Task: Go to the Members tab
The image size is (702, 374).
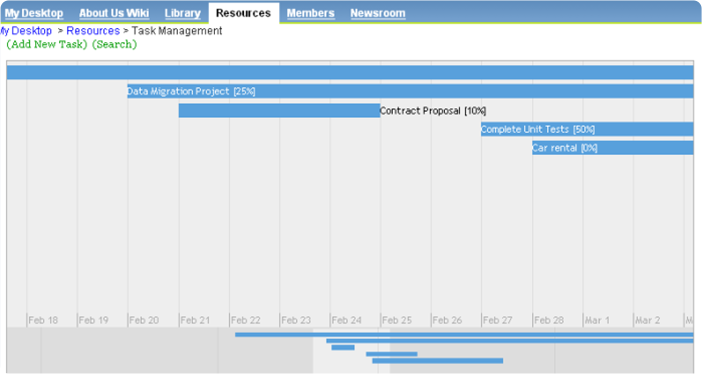Action: (310, 13)
